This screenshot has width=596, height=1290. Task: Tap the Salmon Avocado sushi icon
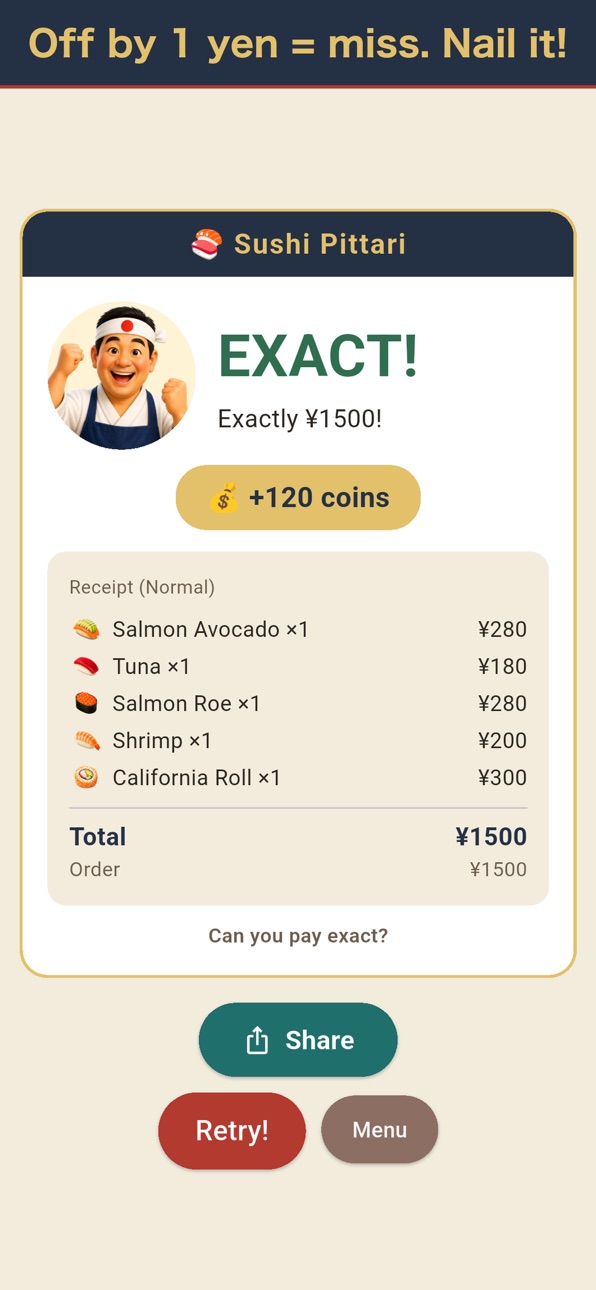pyautogui.click(x=87, y=630)
